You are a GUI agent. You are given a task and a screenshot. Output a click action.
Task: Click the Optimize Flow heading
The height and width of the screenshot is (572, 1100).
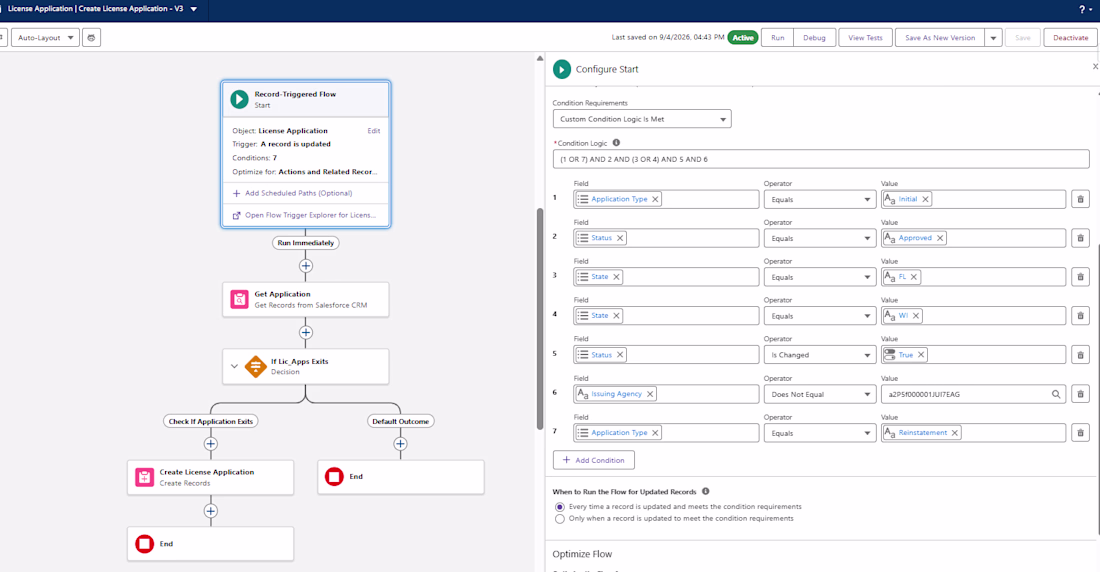pos(582,554)
